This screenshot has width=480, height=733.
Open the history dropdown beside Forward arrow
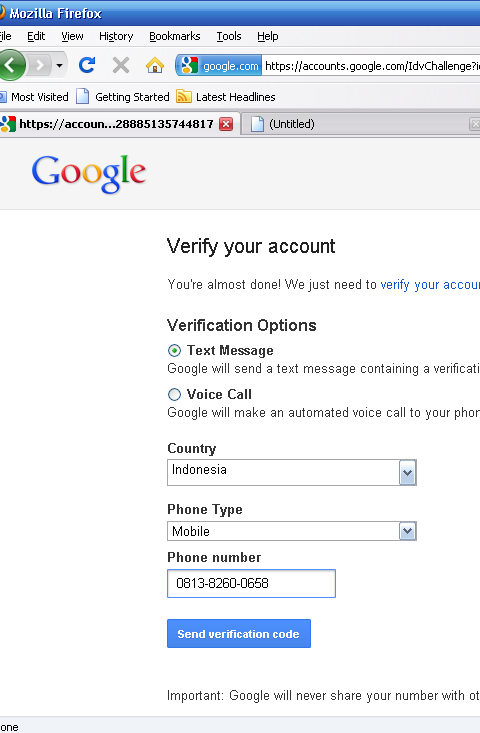coord(59,65)
